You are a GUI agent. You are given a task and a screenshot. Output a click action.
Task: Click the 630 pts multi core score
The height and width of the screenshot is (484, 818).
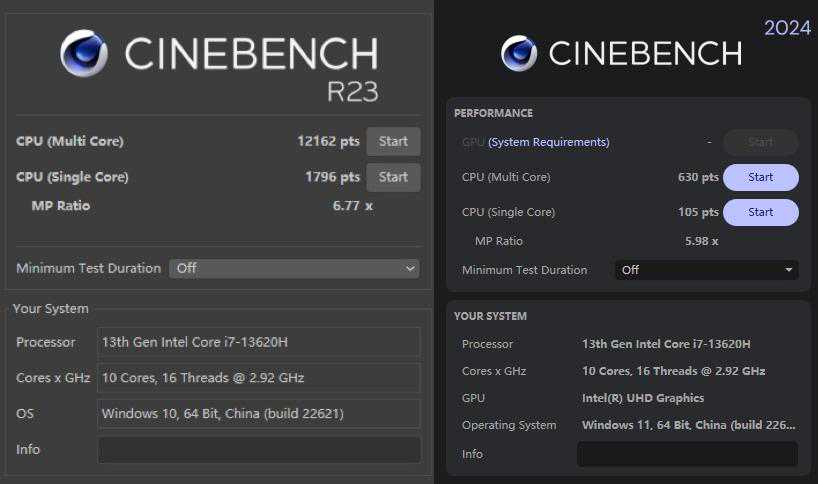[698, 177]
